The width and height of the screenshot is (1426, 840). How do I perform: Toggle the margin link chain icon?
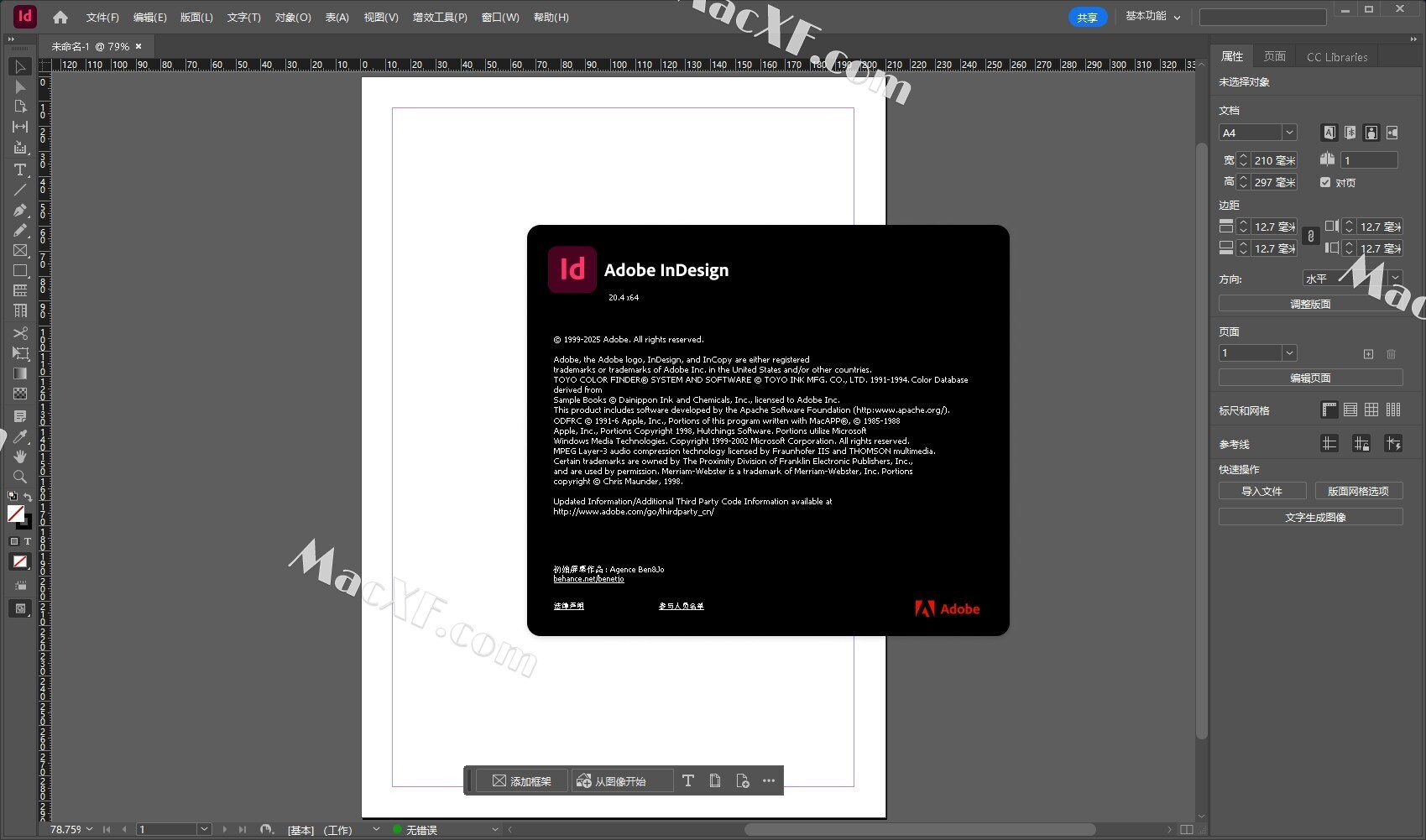point(1311,237)
